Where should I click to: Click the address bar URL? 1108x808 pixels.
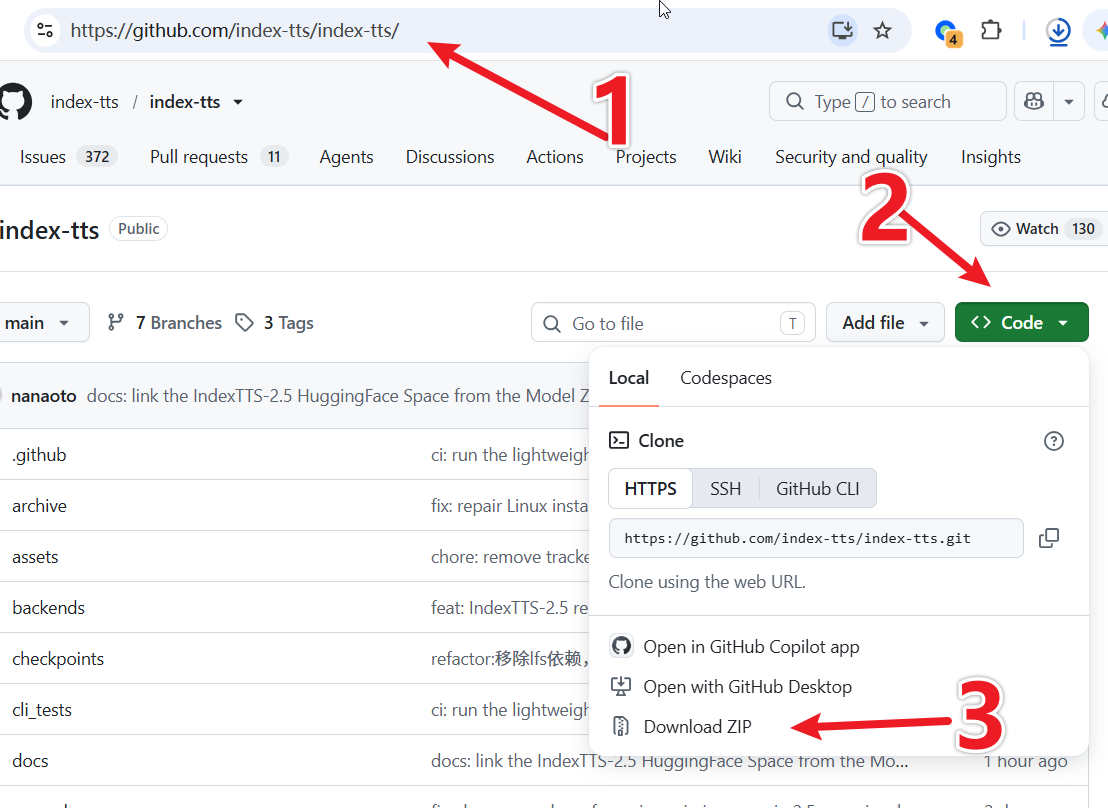point(235,30)
